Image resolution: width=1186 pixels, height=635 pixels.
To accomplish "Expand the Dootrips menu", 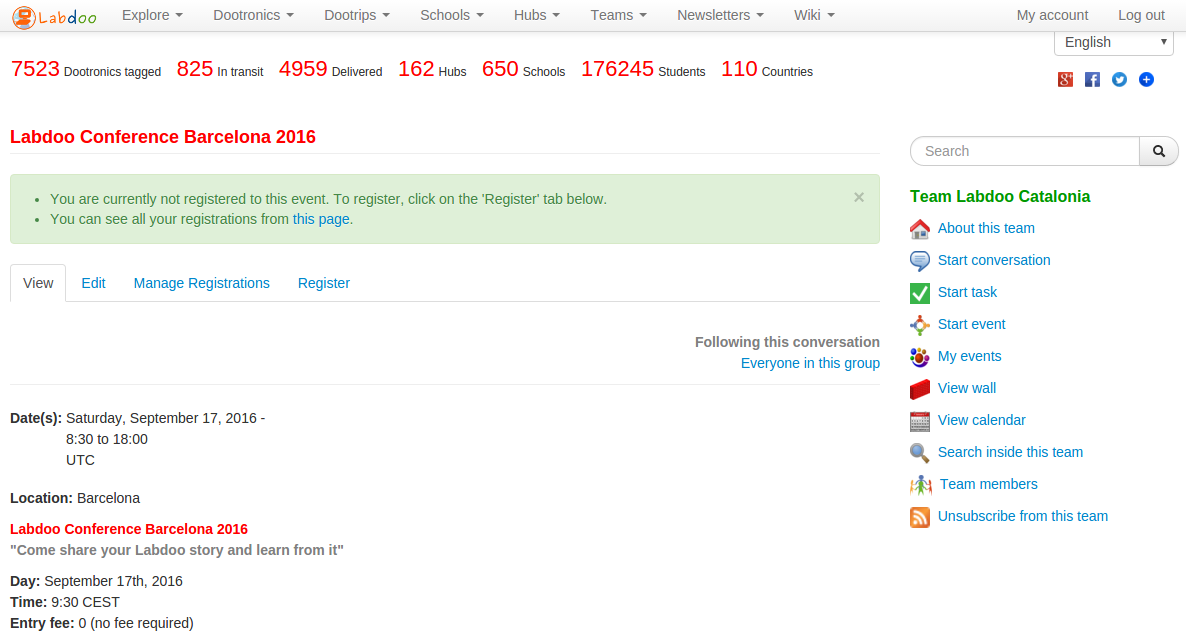I will pos(357,15).
